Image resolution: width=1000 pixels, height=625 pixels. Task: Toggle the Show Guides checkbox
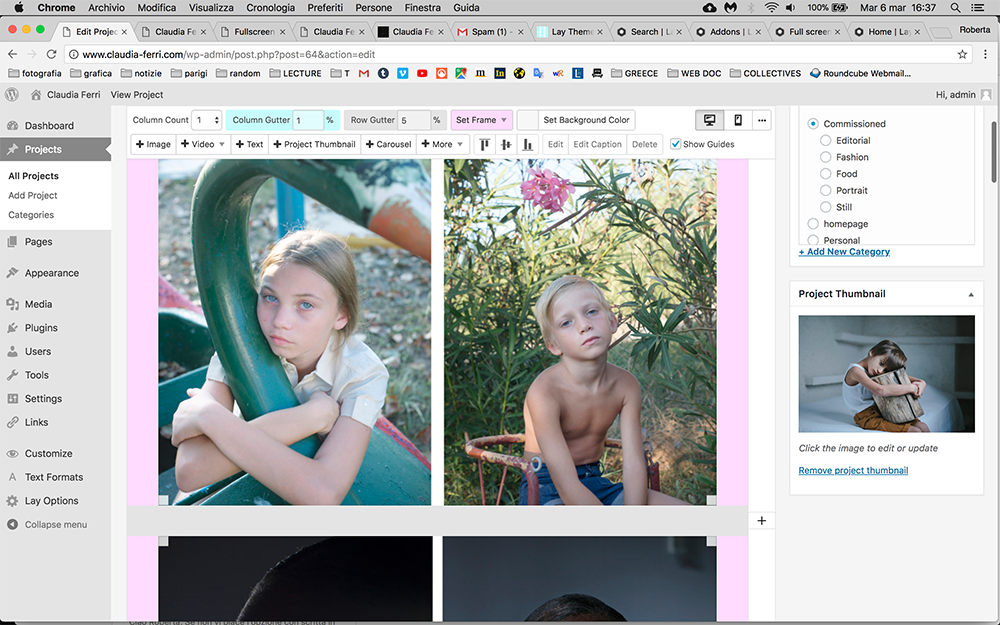point(676,144)
